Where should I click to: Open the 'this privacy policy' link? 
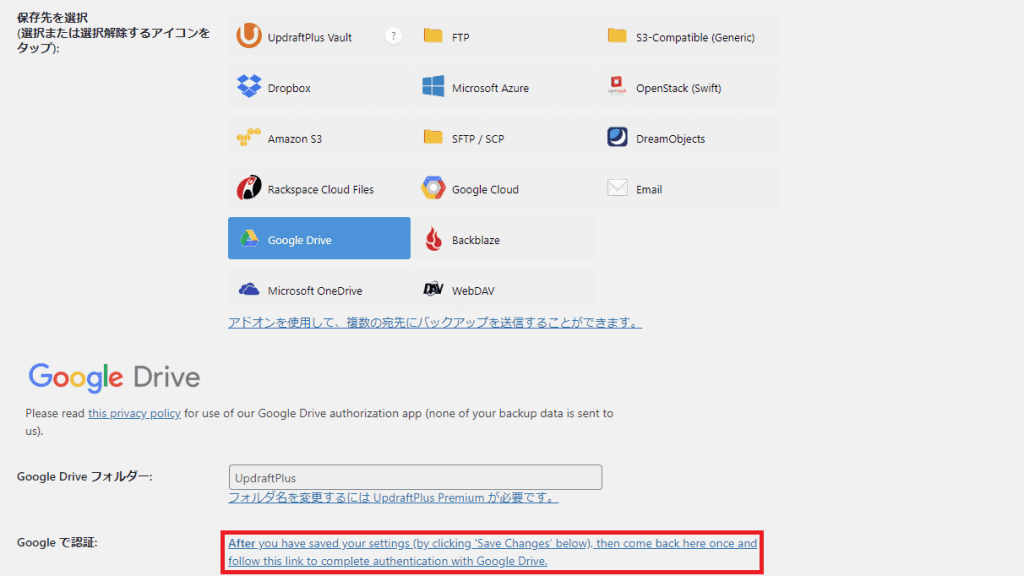pyautogui.click(x=134, y=413)
